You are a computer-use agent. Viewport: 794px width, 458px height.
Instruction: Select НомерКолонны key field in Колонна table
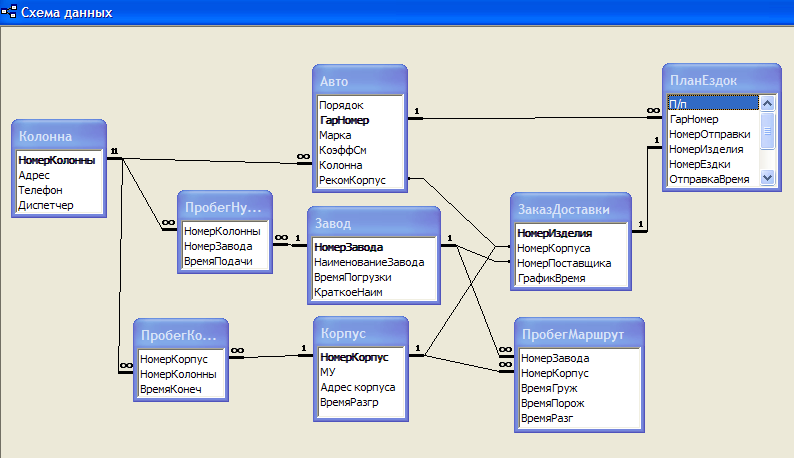(x=59, y=160)
